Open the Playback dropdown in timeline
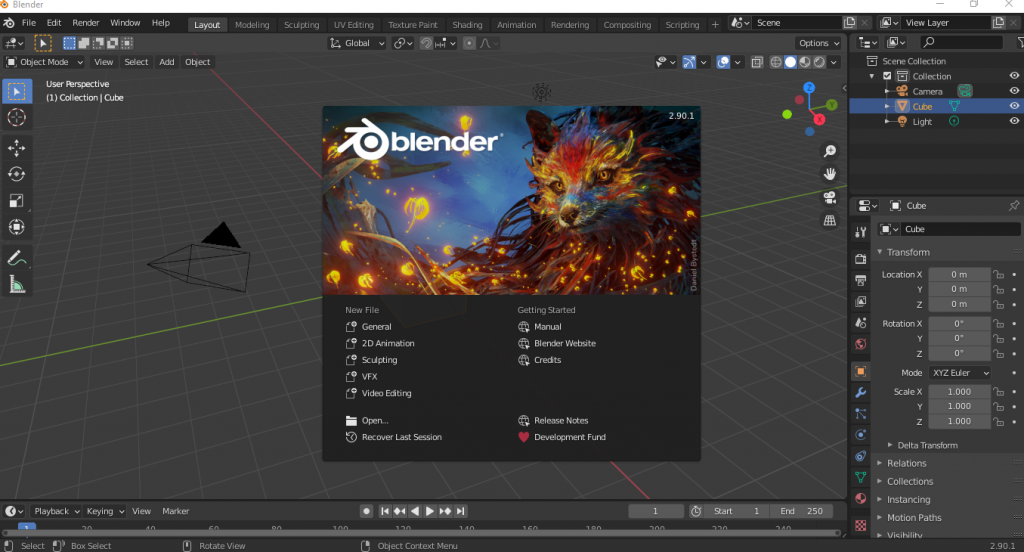 point(56,511)
